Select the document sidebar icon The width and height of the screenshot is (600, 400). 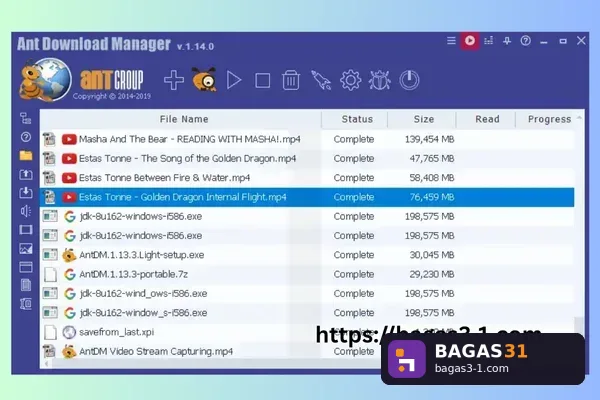click(26, 285)
